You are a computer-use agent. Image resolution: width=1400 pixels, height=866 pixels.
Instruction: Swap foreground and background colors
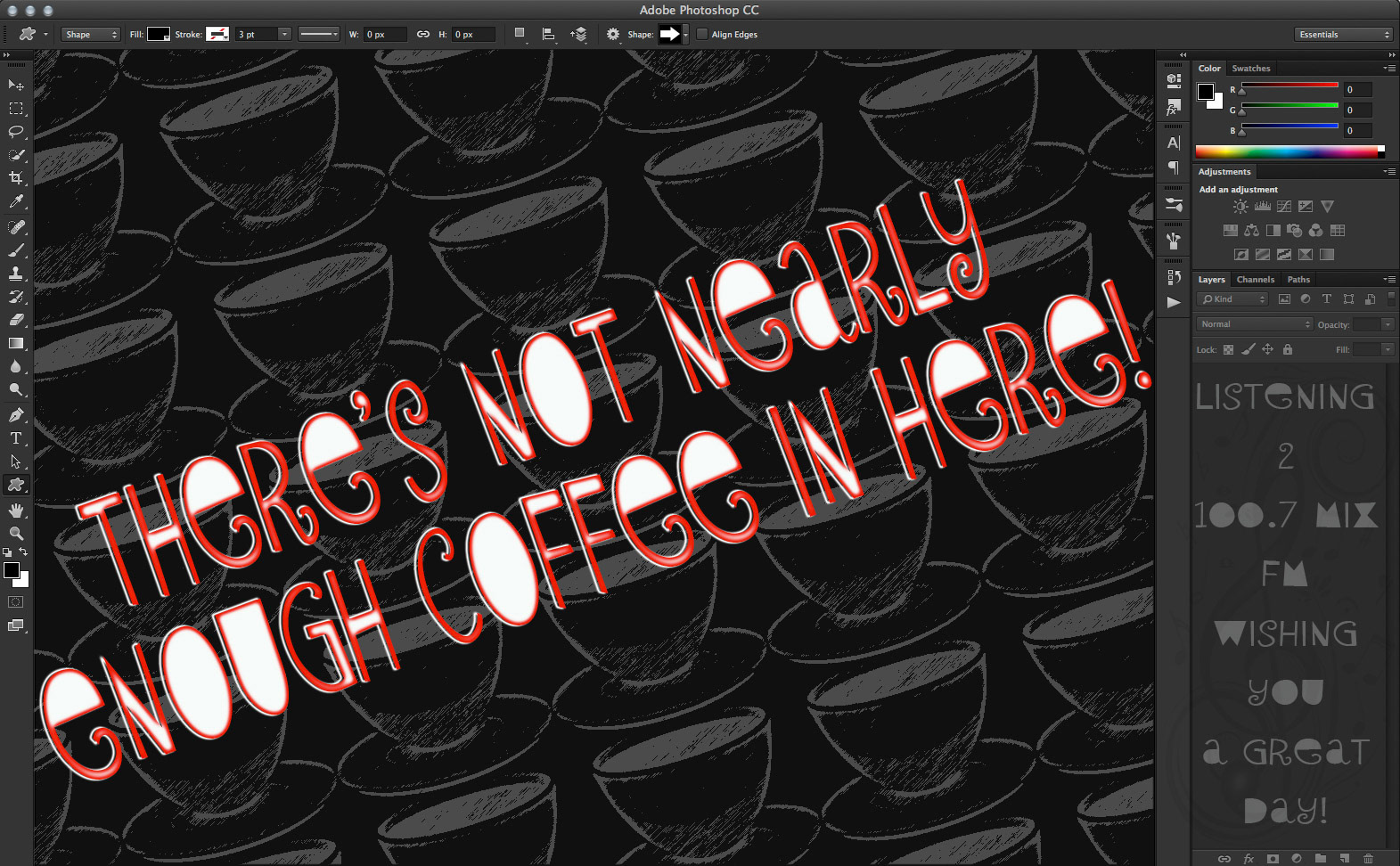click(24, 552)
